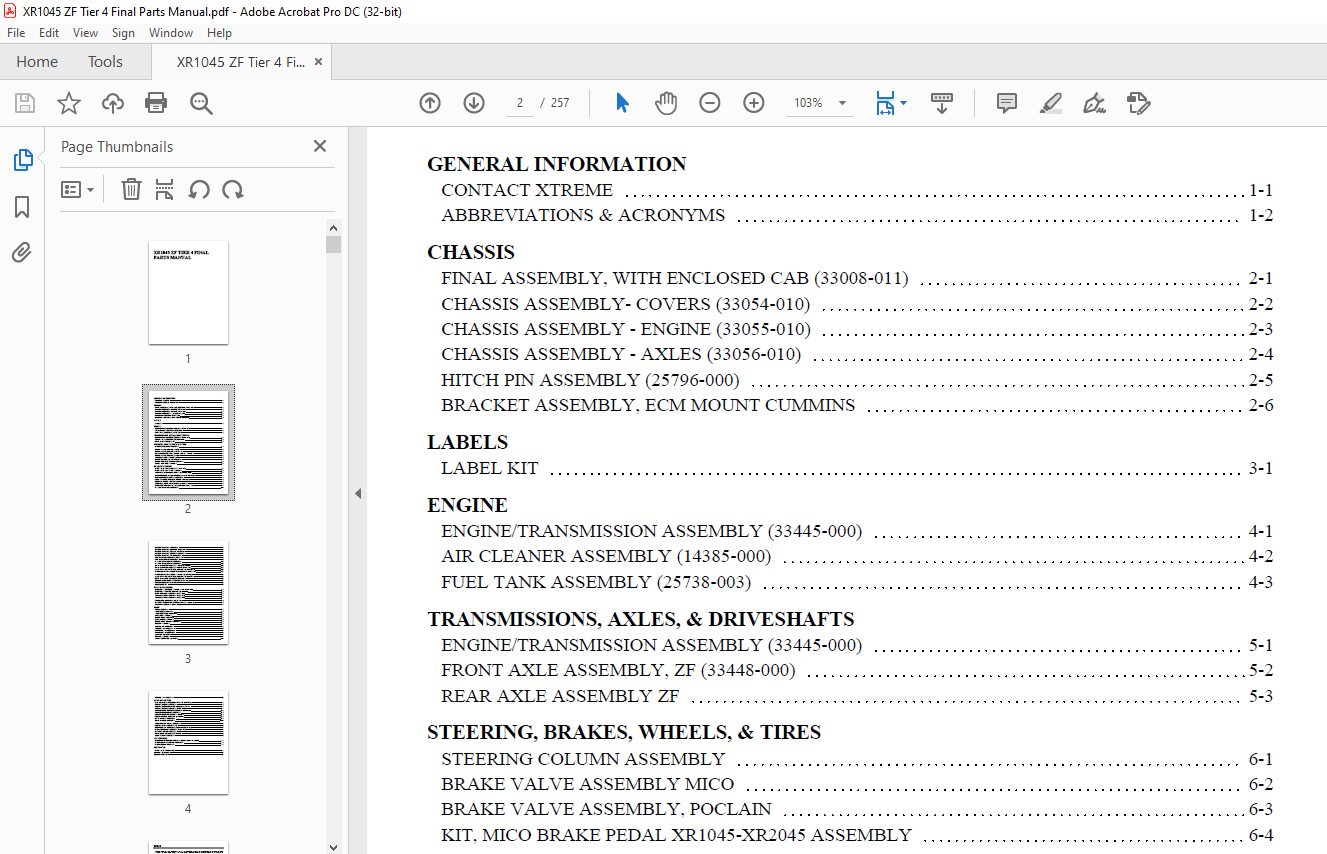Image resolution: width=1327 pixels, height=854 pixels.
Task: Open the File menu
Action: point(16,33)
